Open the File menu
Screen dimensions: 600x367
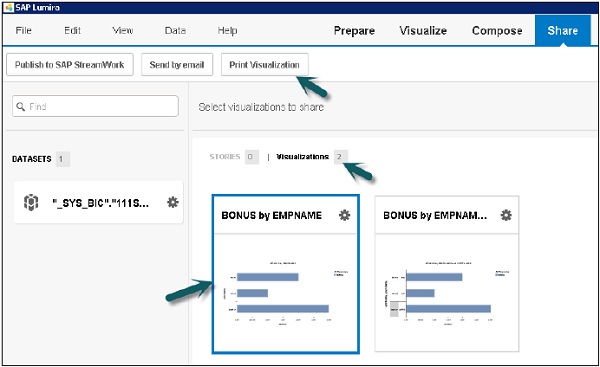click(x=23, y=30)
